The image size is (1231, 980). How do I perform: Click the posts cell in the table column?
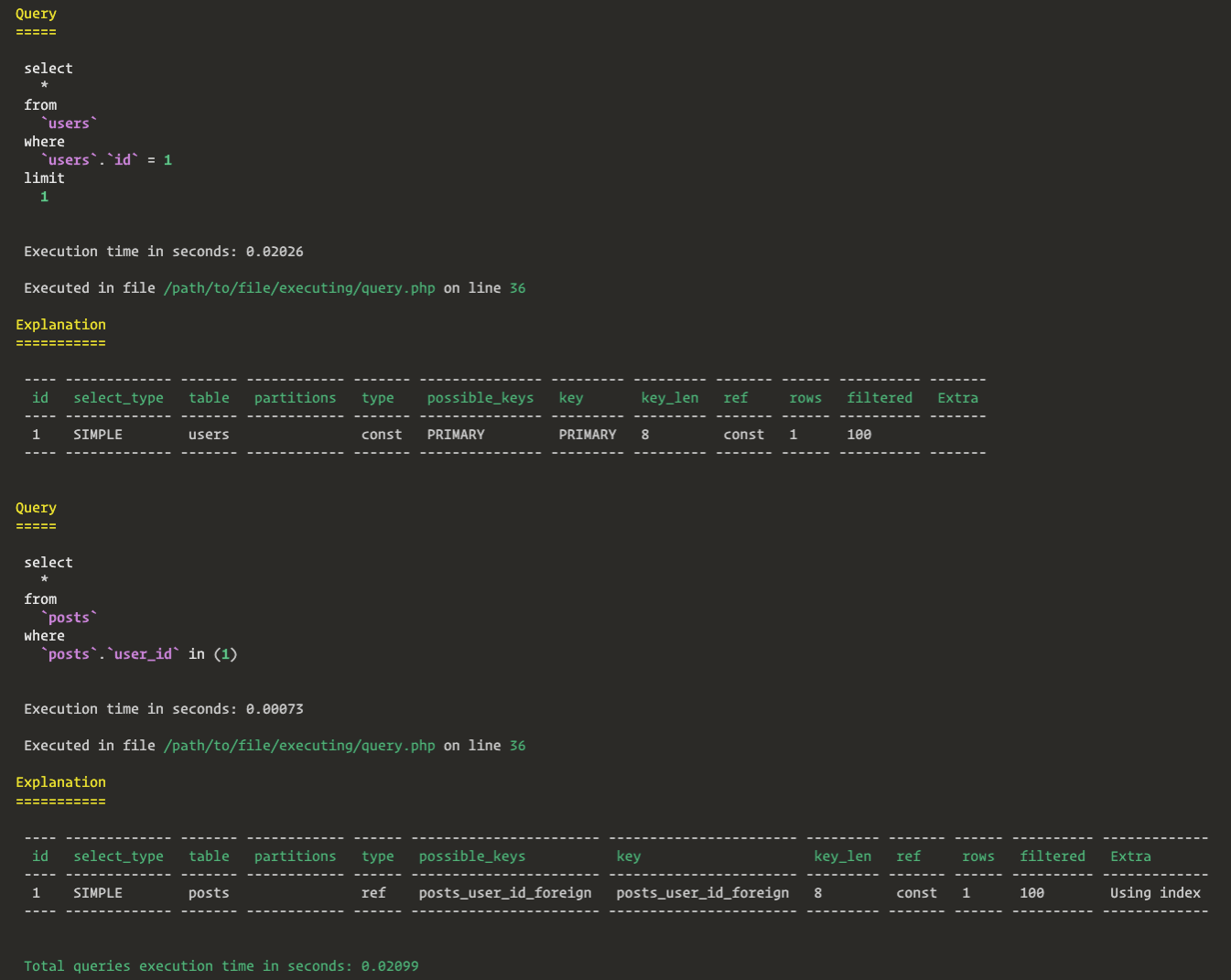tap(209, 893)
